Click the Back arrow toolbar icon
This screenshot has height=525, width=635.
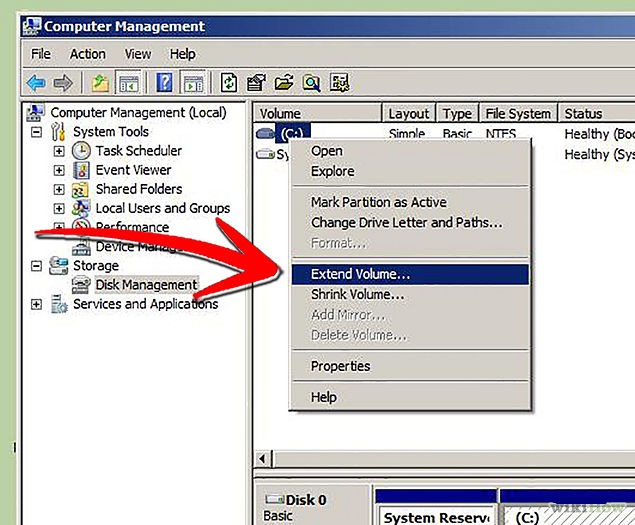[x=37, y=83]
